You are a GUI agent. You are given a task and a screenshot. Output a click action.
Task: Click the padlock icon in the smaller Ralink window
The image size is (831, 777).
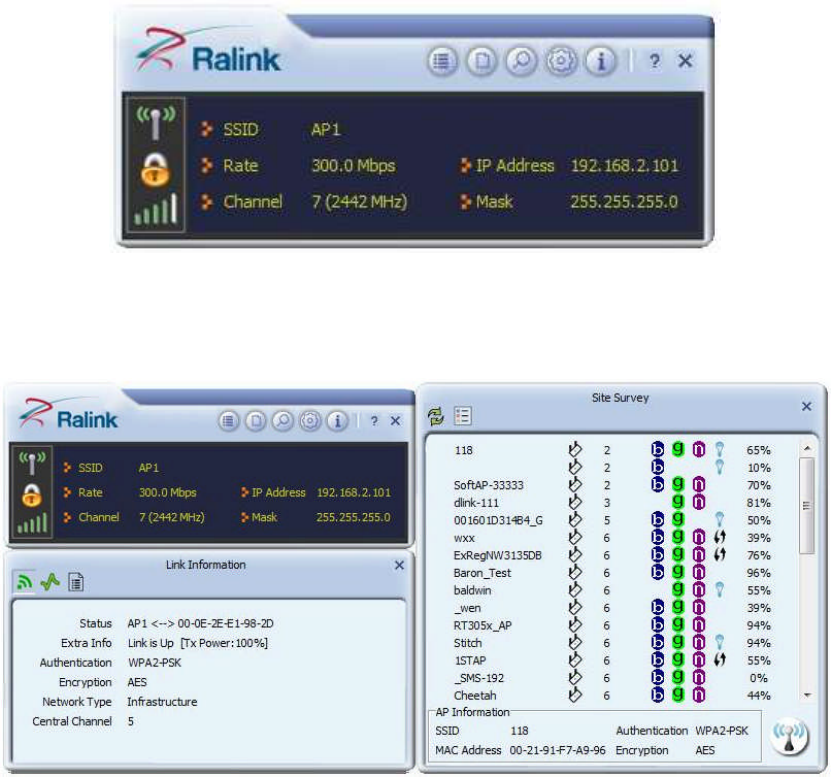pos(32,495)
